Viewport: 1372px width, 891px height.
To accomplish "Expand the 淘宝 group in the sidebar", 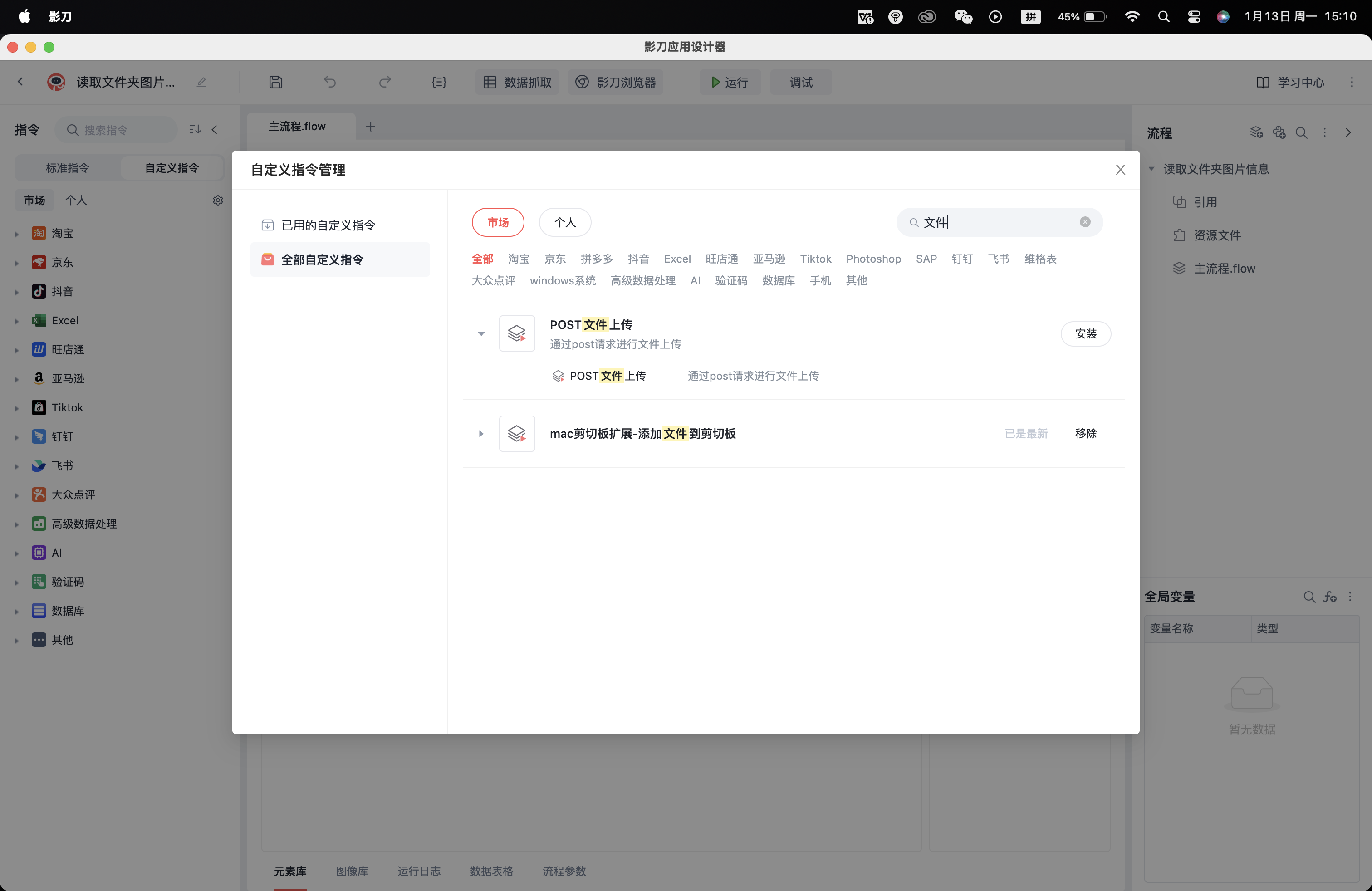I will (17, 234).
